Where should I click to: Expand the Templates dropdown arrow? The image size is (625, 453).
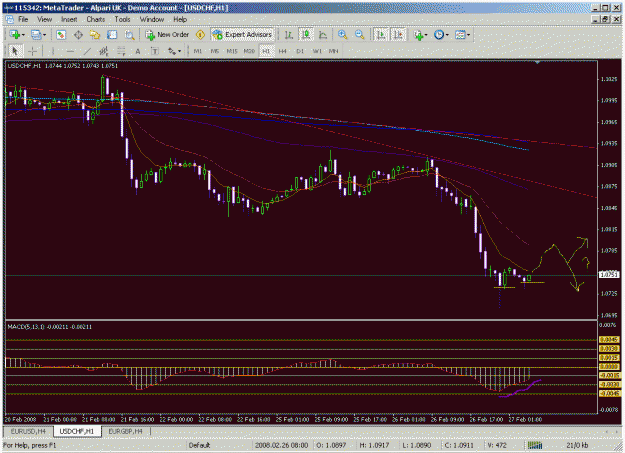pyautogui.click(x=468, y=35)
